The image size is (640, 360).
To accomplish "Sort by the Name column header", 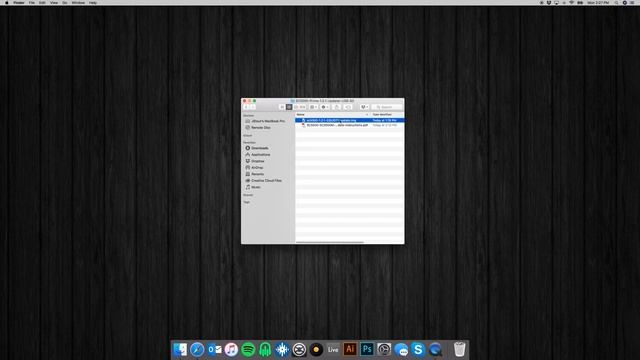I will pos(333,115).
